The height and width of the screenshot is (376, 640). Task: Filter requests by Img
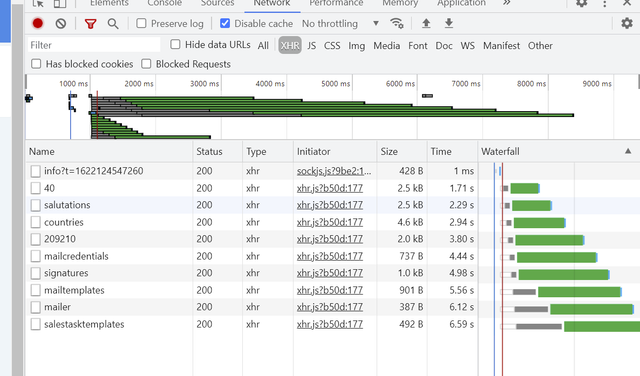coord(356,46)
